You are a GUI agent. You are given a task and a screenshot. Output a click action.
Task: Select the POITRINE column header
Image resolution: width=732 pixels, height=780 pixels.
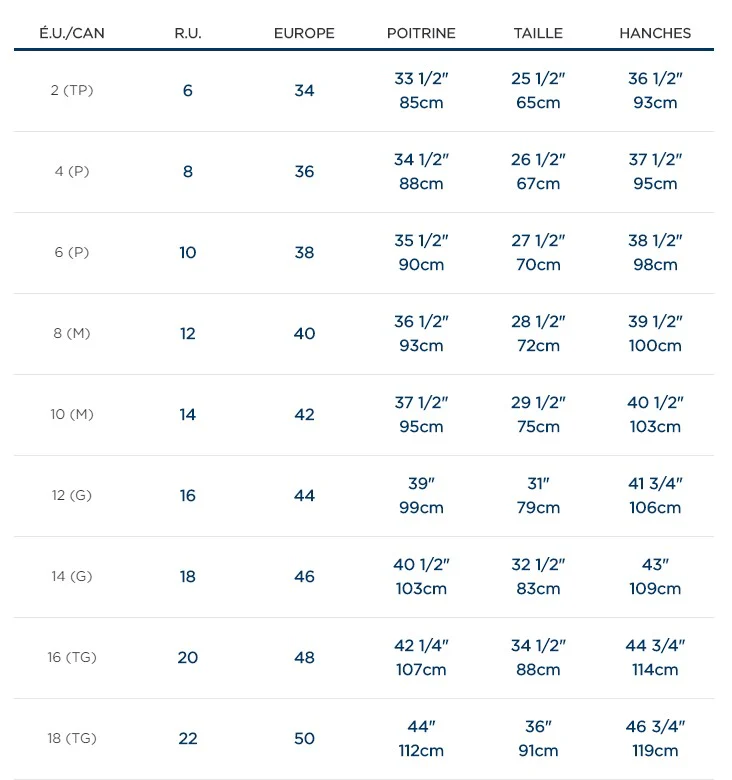tap(421, 33)
